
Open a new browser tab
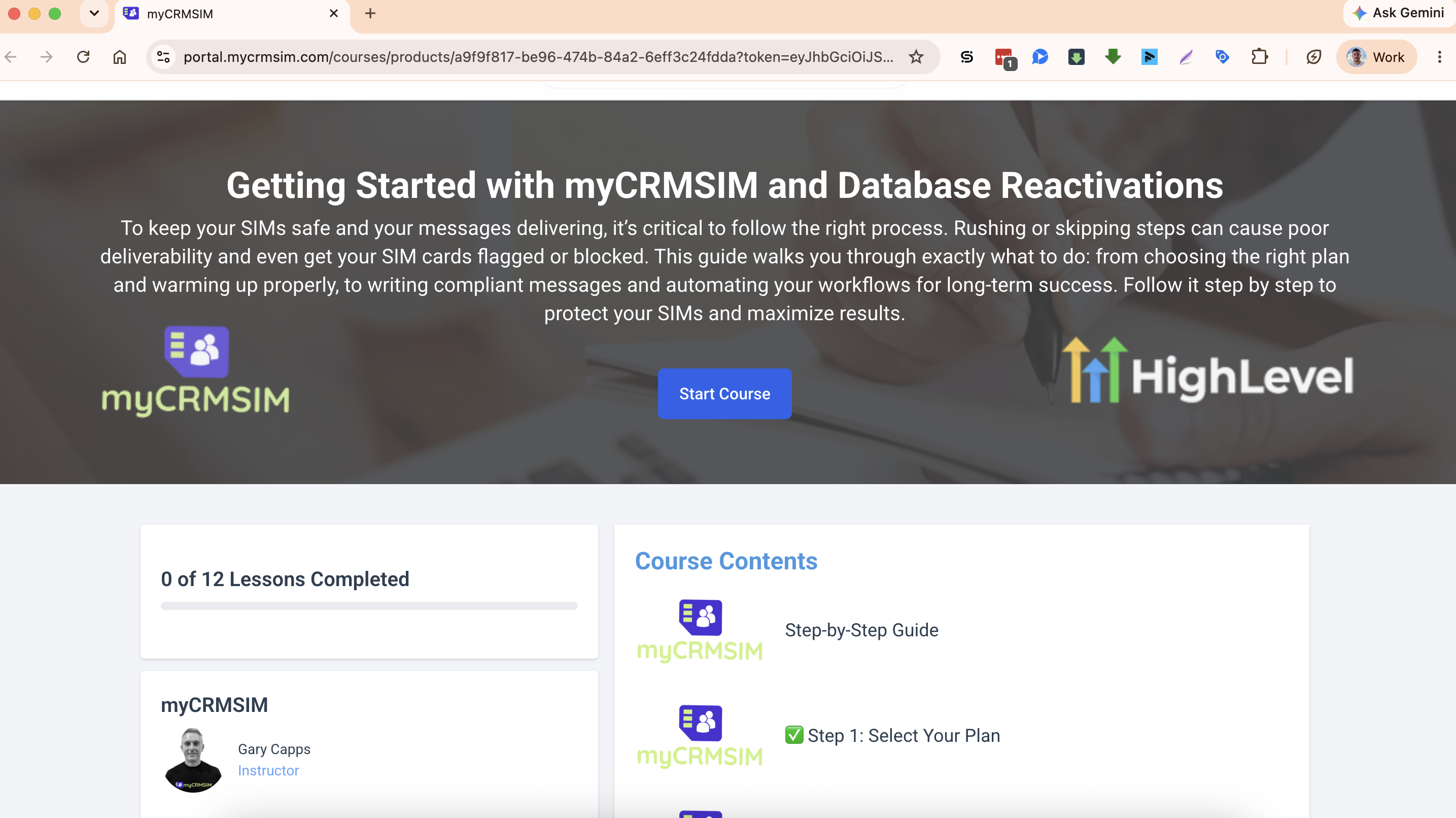click(370, 14)
